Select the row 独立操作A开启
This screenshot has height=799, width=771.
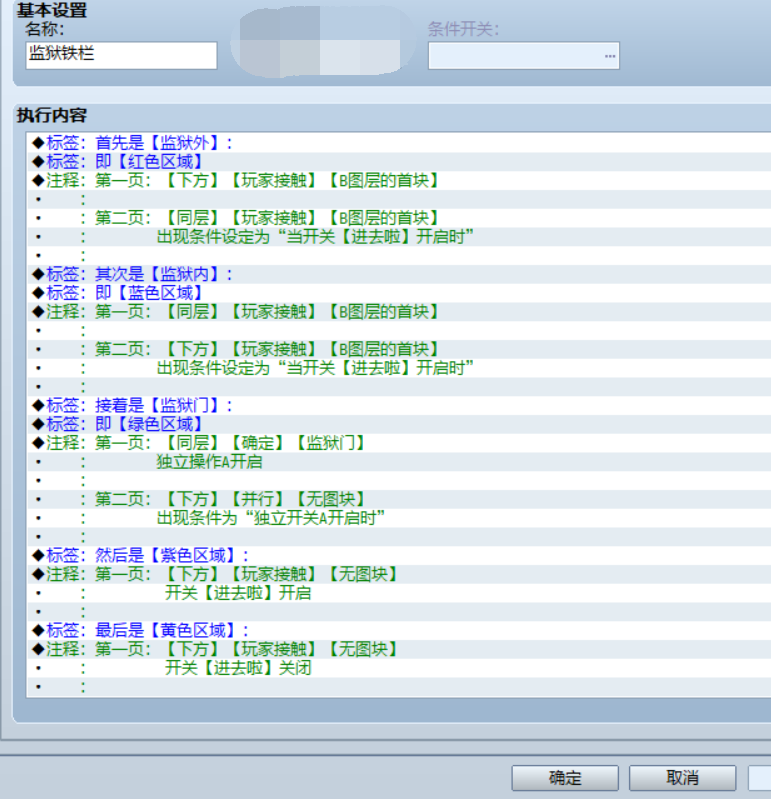coord(399,462)
